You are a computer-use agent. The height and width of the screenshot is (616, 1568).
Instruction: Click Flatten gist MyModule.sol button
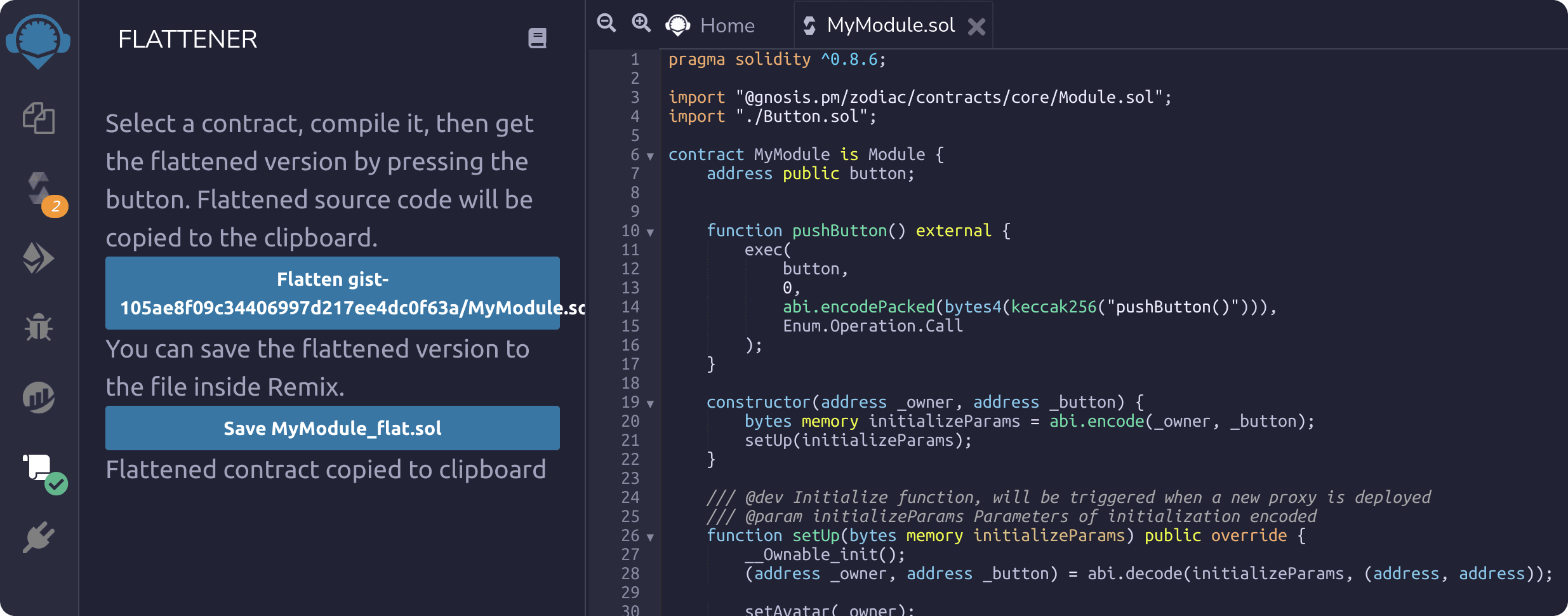pyautogui.click(x=333, y=293)
